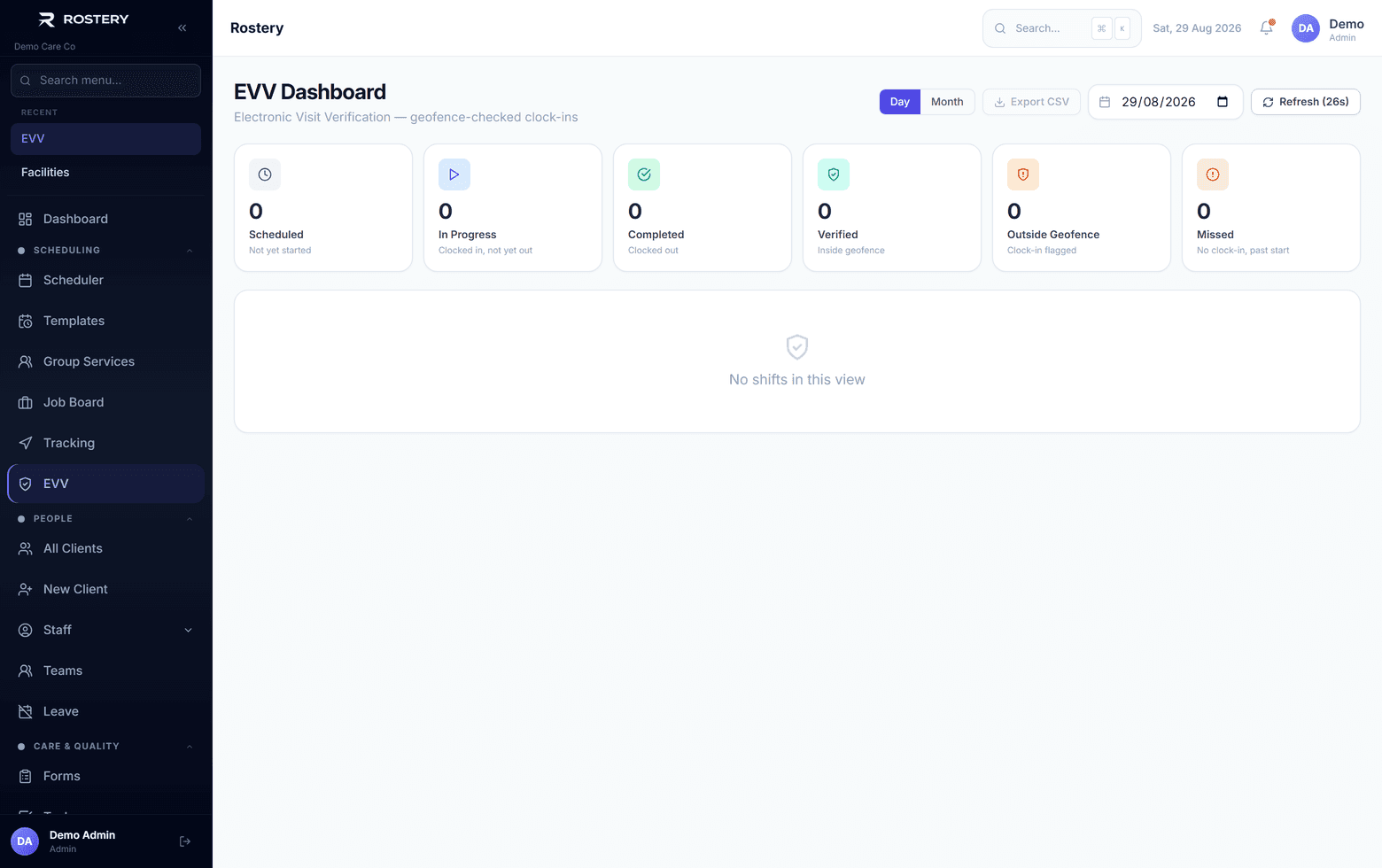
Task: Go to Tracking page
Action: point(106,443)
